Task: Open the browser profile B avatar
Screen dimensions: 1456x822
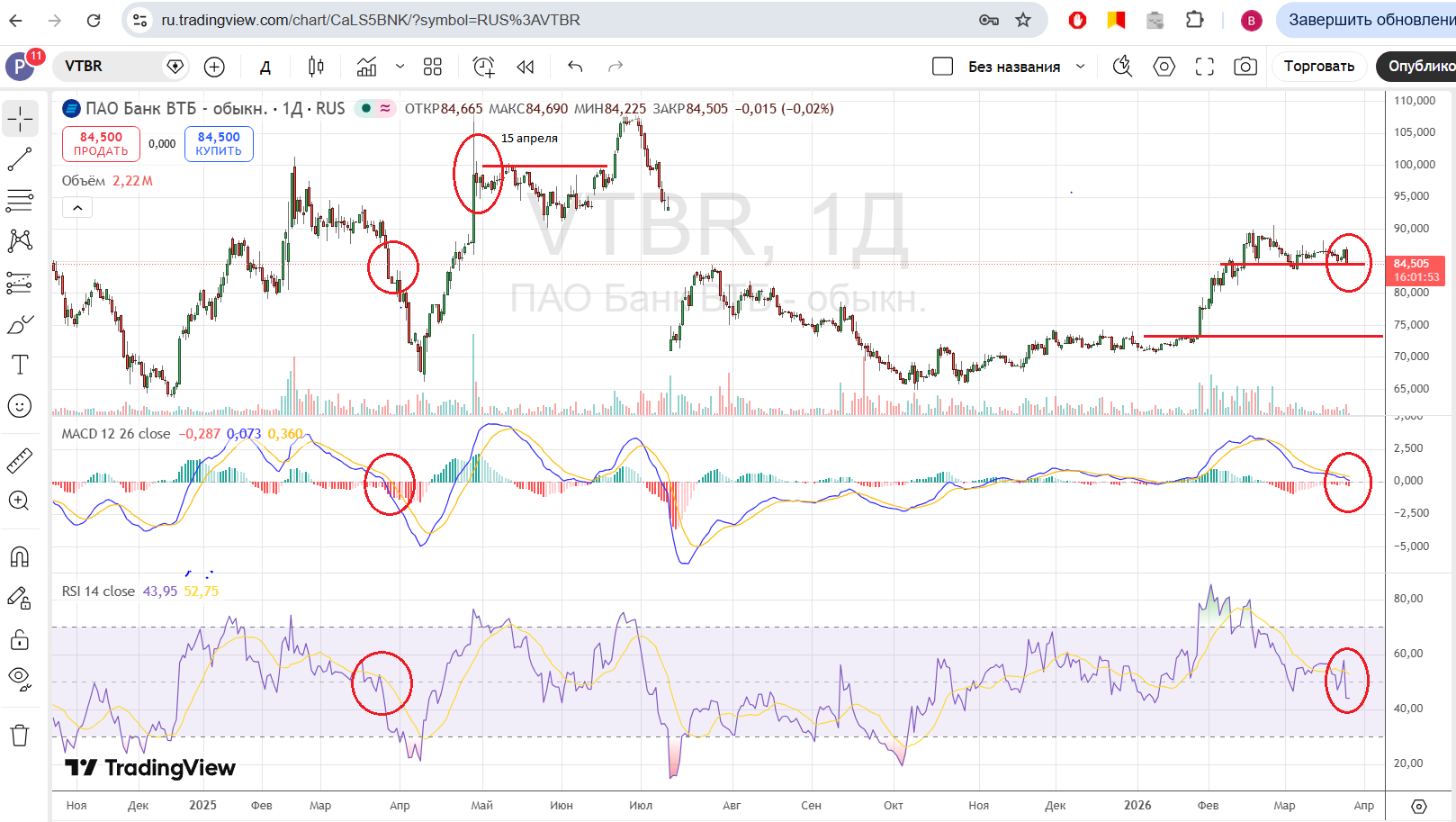Action: (1251, 21)
